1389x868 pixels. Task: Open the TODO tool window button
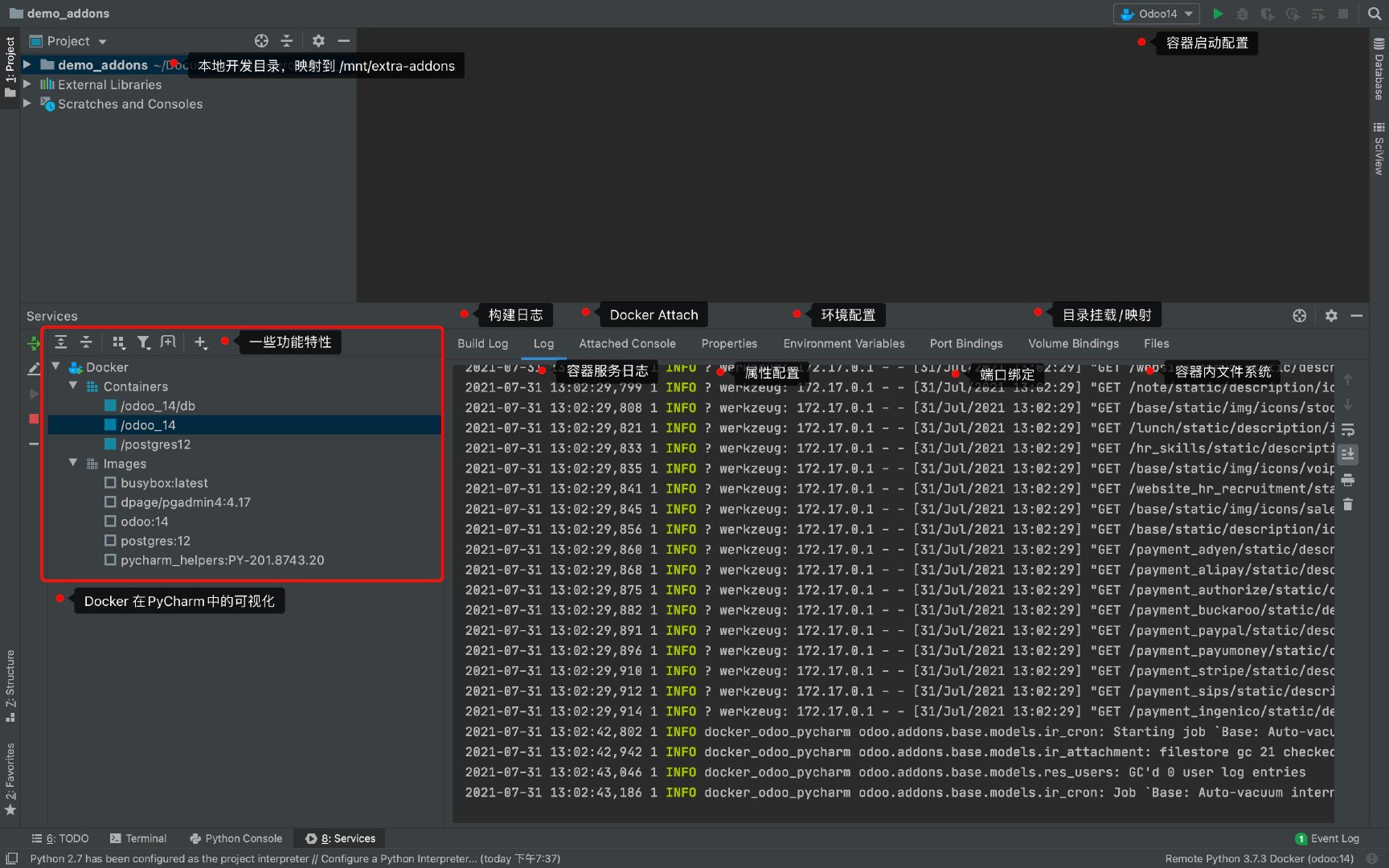click(x=60, y=838)
